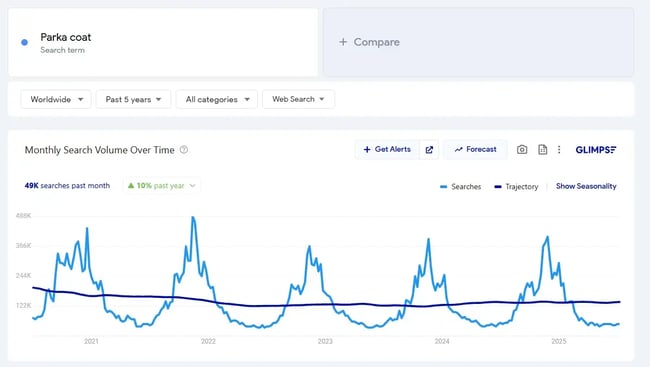The width and height of the screenshot is (650, 367).
Task: Click the help icon beside Monthly Search Volume
Action: pyautogui.click(x=184, y=150)
